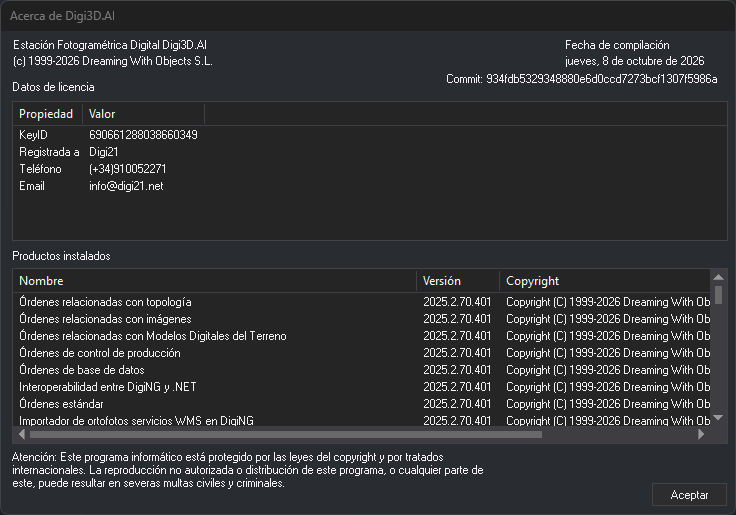The height and width of the screenshot is (515, 736).
Task: Sort products by Copyright column header
Action: pyautogui.click(x=605, y=281)
